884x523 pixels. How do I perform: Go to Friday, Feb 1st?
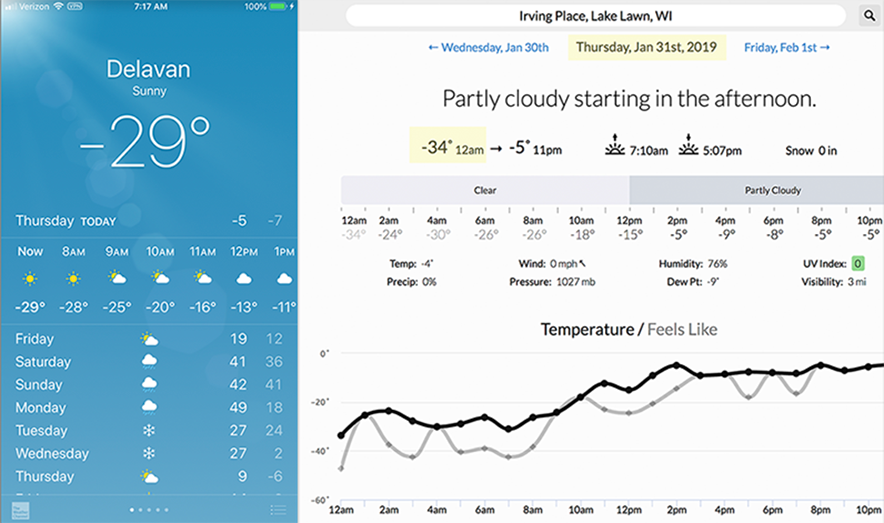click(x=787, y=47)
